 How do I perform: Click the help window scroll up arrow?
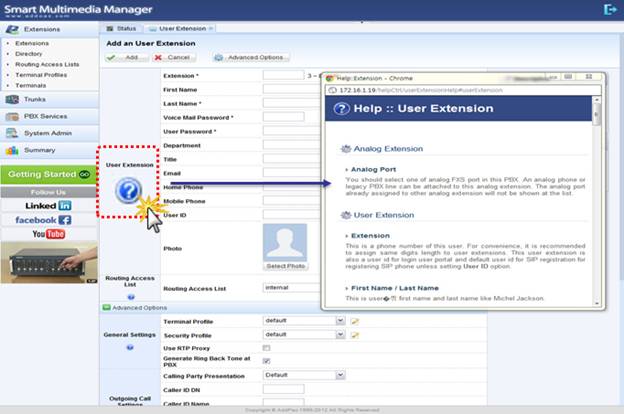597,100
